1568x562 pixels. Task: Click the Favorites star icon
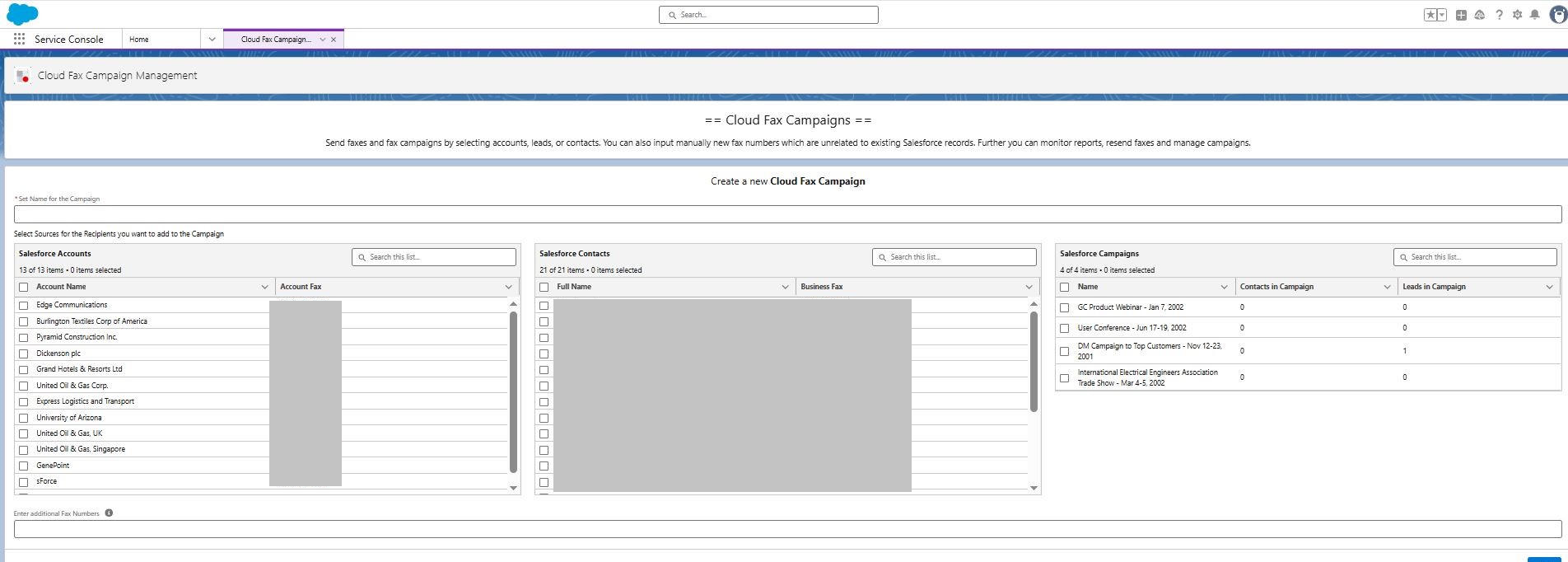click(1430, 15)
